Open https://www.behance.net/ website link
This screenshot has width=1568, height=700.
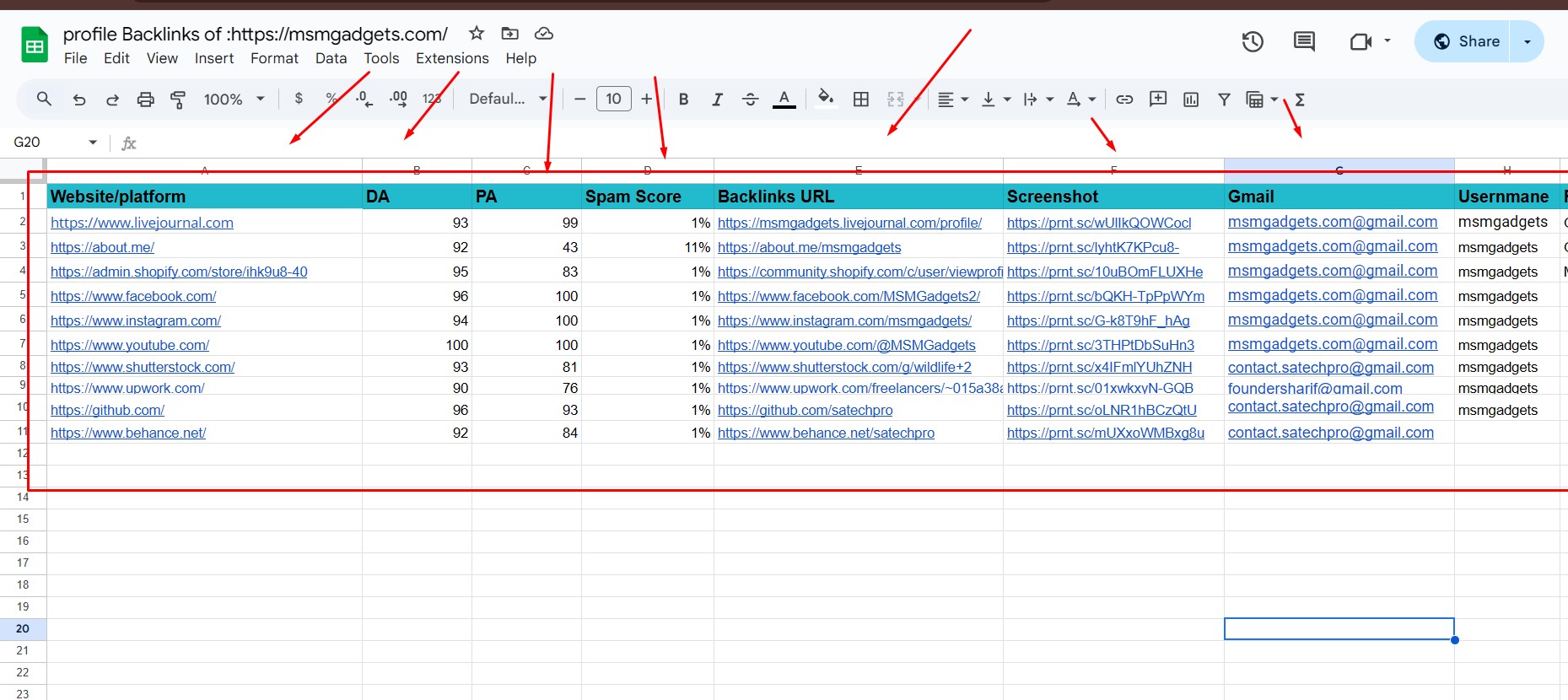(128, 433)
